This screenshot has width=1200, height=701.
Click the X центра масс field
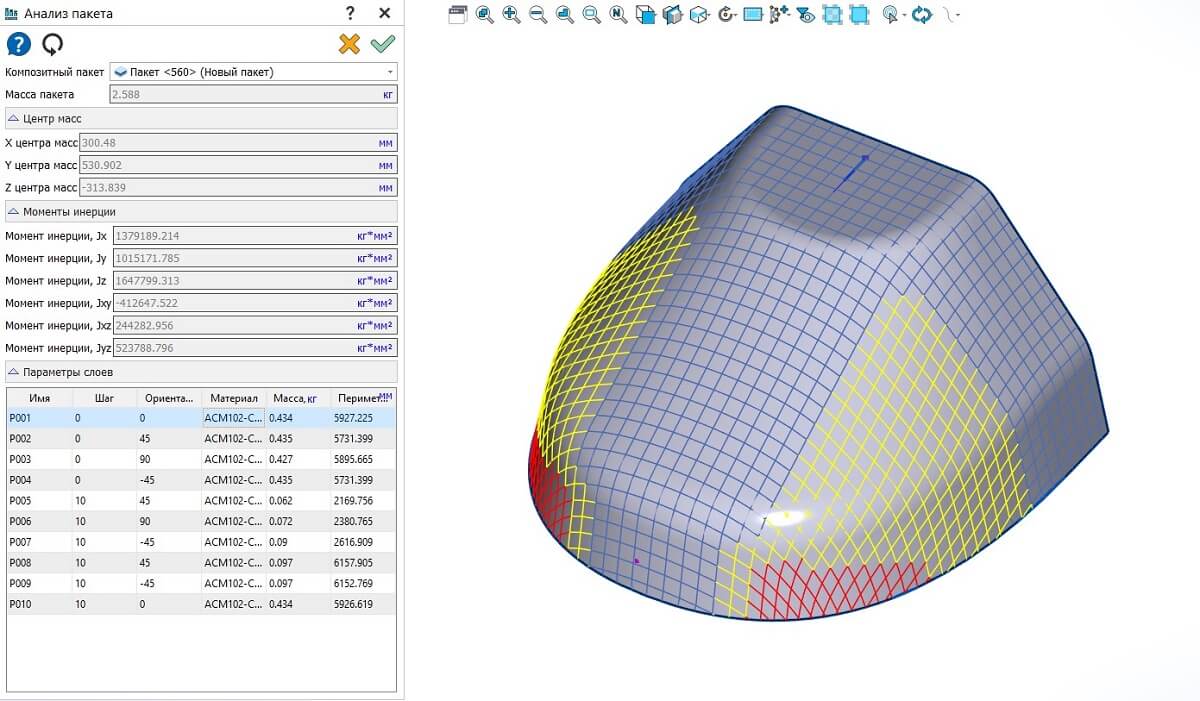coord(238,142)
